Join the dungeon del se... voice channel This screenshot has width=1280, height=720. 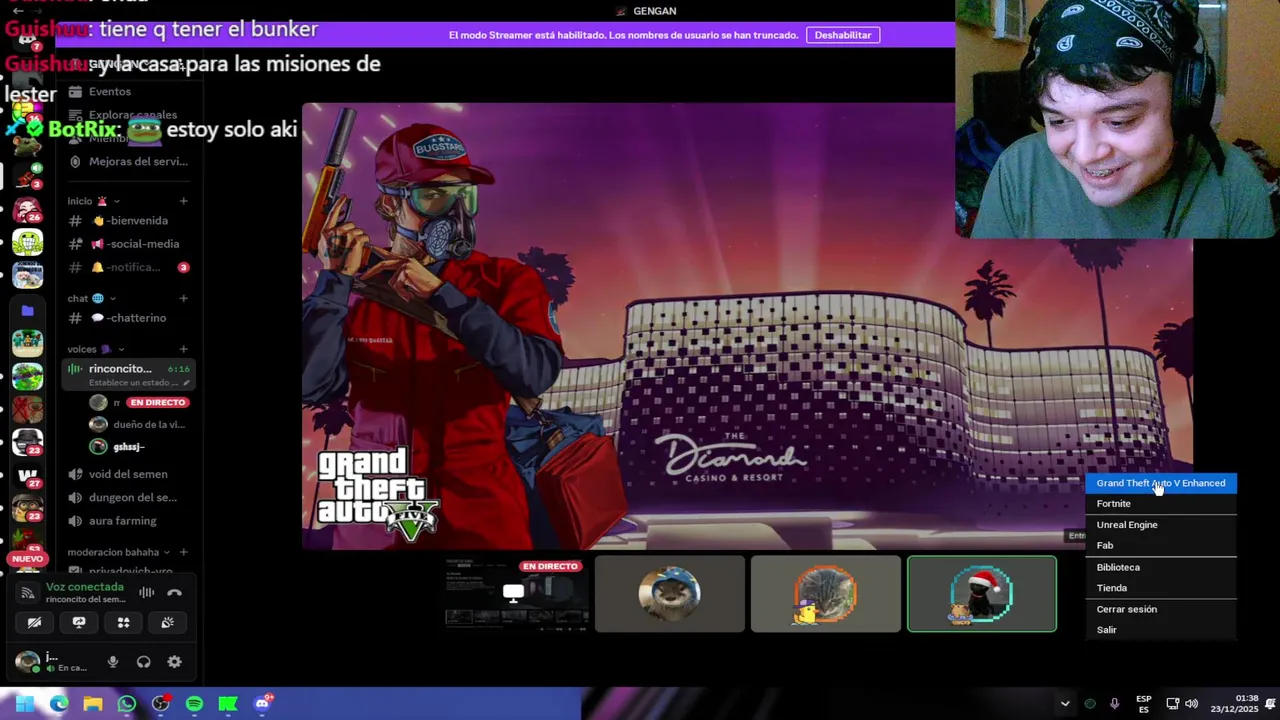coord(128,497)
